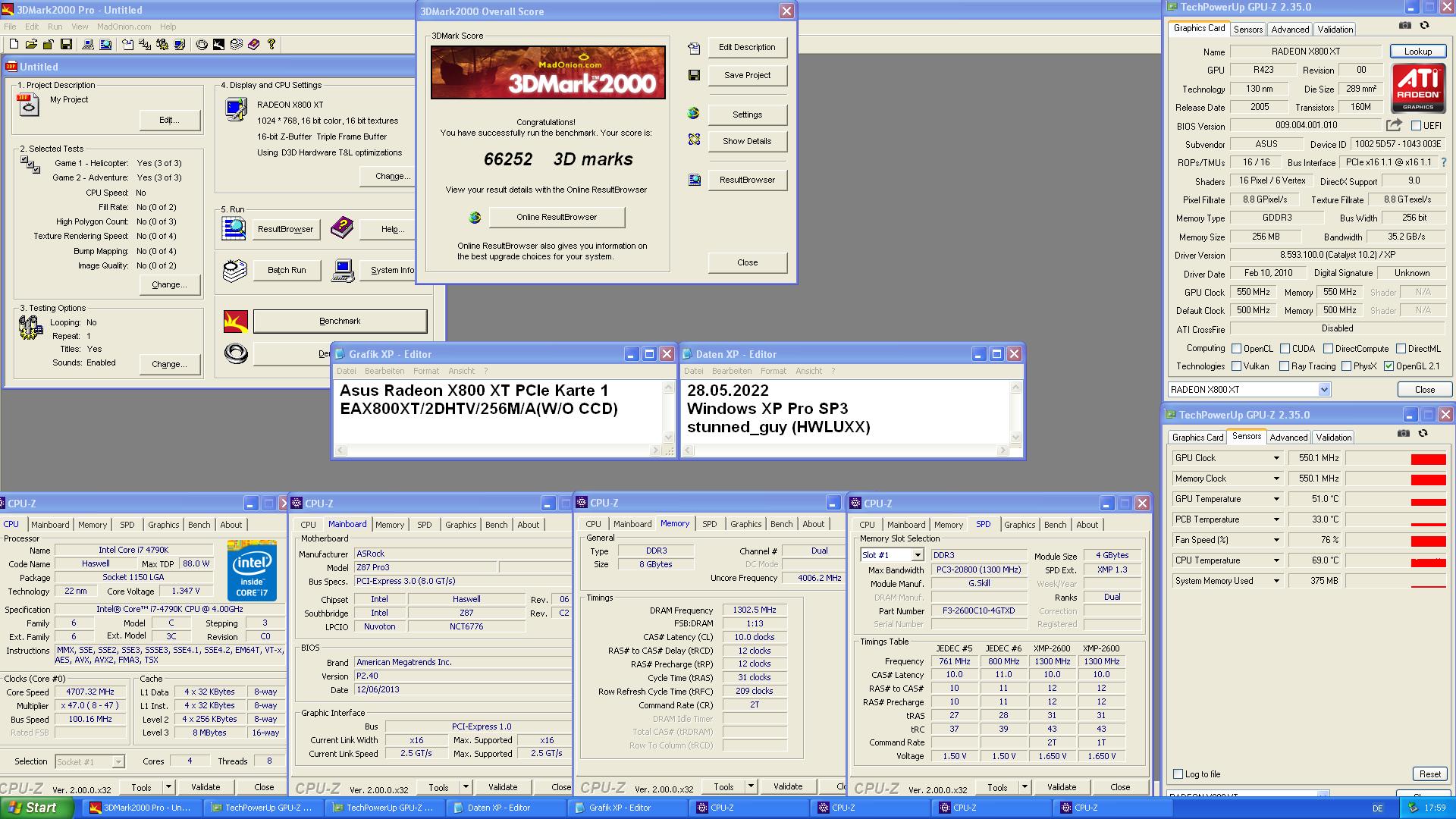This screenshot has width=1456, height=819.
Task: Click the black benchmark spark icon in the 3DMark toolbar
Action: 218,45
